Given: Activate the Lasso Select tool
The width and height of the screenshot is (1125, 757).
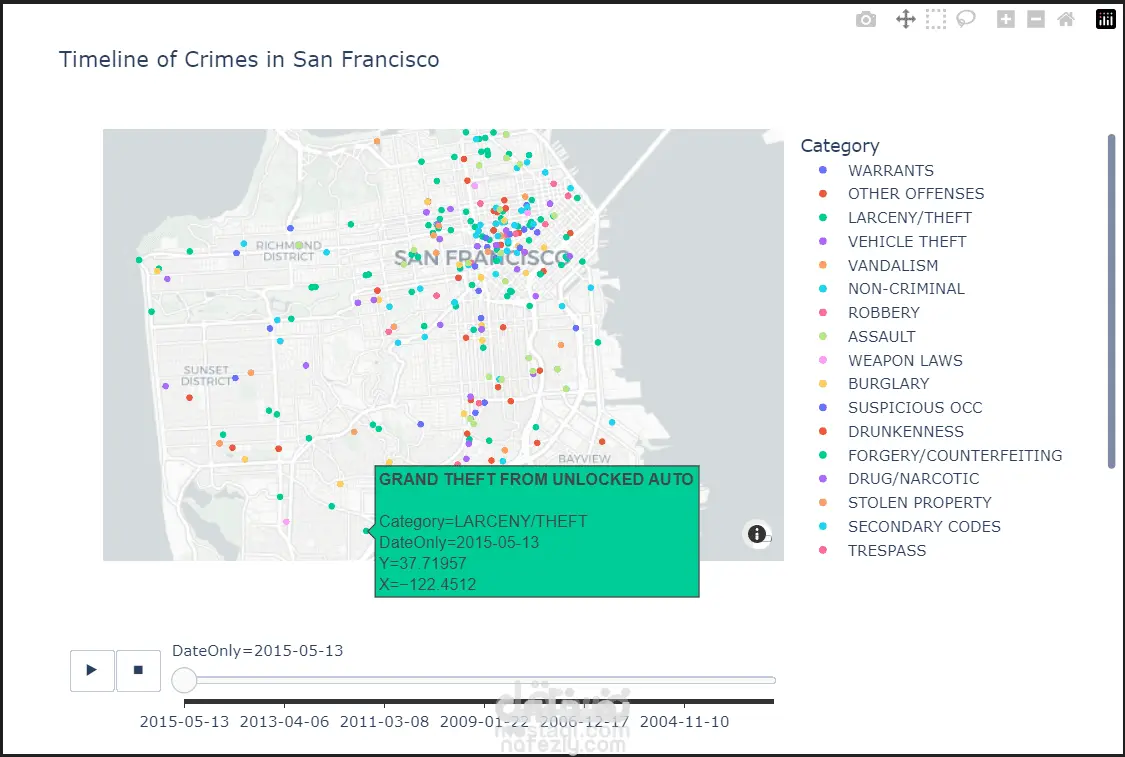Looking at the screenshot, I should click(x=965, y=19).
